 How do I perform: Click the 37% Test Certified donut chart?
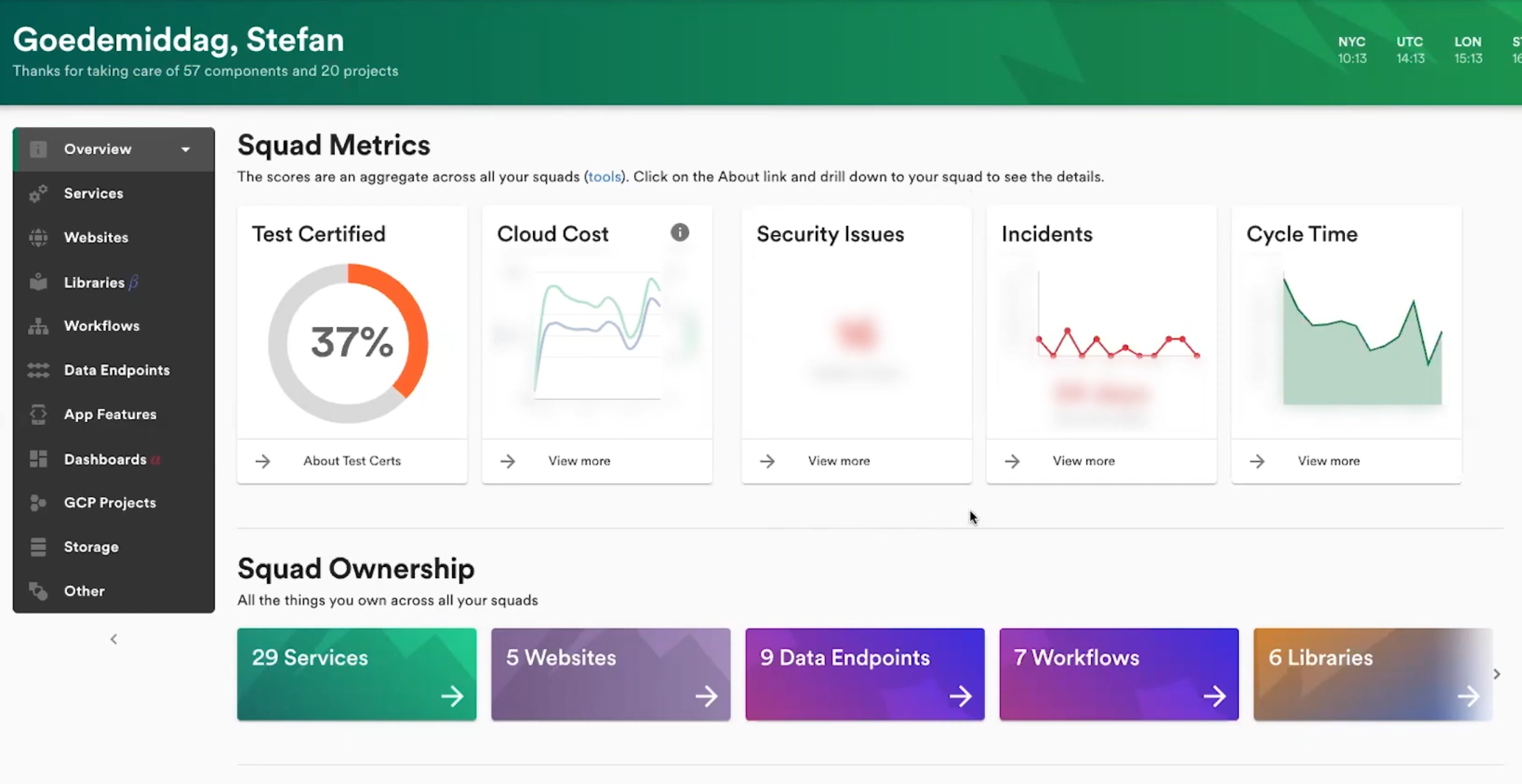[349, 342]
